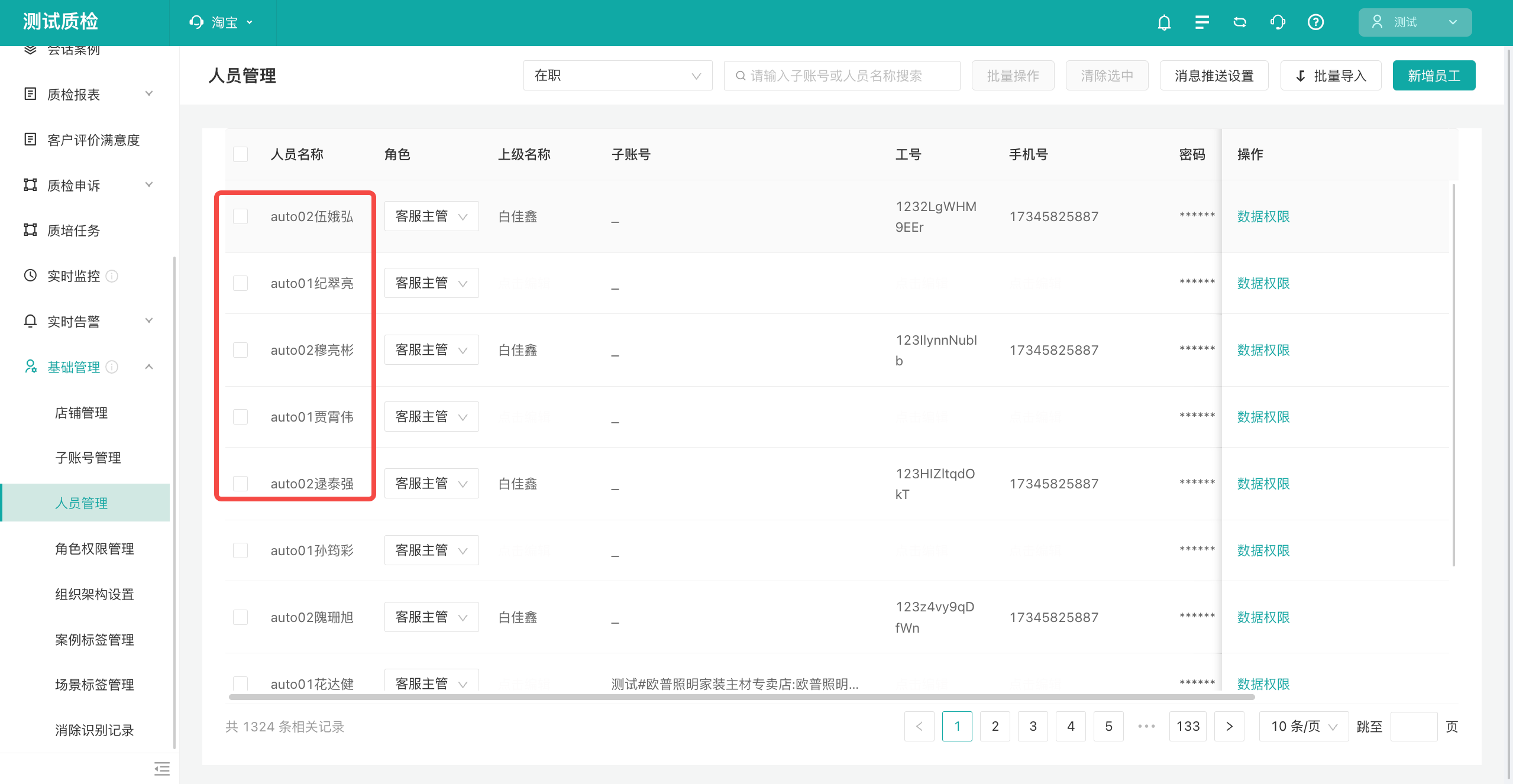Screen dimensions: 1513x784
Task: Click 数据权限 link for auto01孙筠彩
Action: click(x=1263, y=550)
